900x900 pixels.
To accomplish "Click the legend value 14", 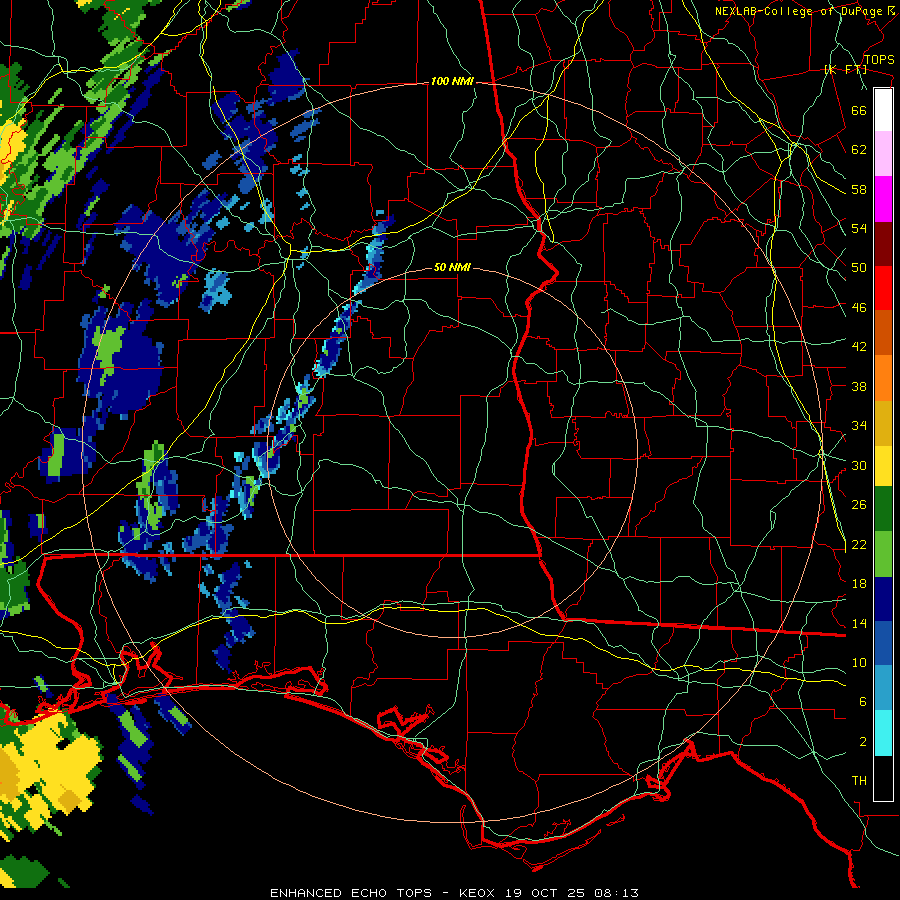I will point(859,623).
